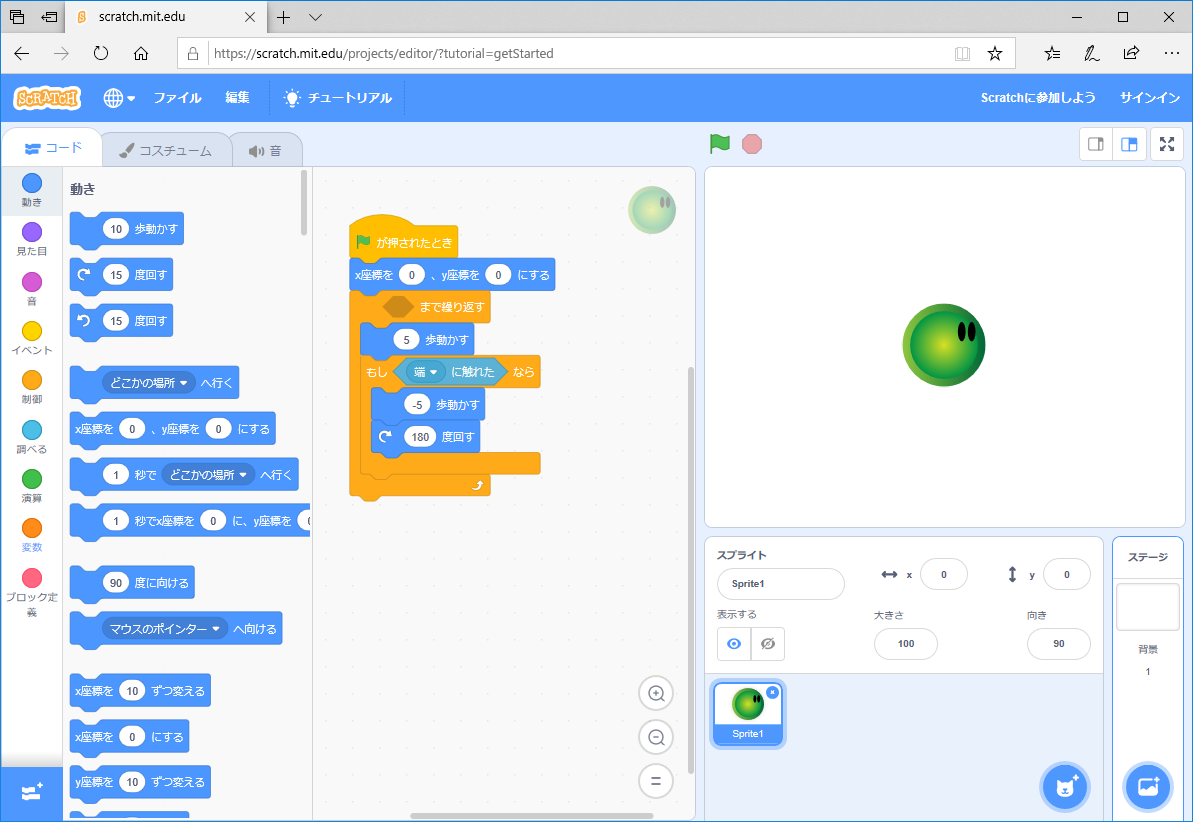
Task: Select the ブロック定義 category
Action: point(32,592)
